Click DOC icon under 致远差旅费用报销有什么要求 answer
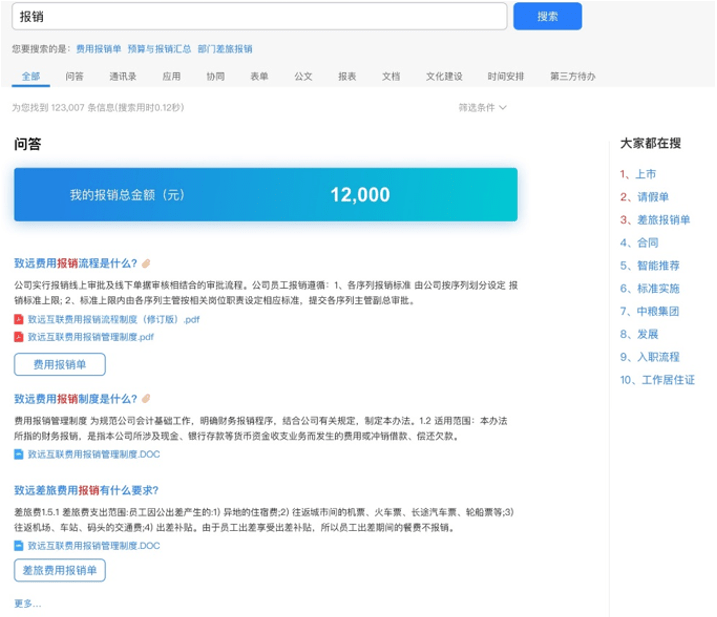The image size is (717, 617). pyautogui.click(x=19, y=545)
